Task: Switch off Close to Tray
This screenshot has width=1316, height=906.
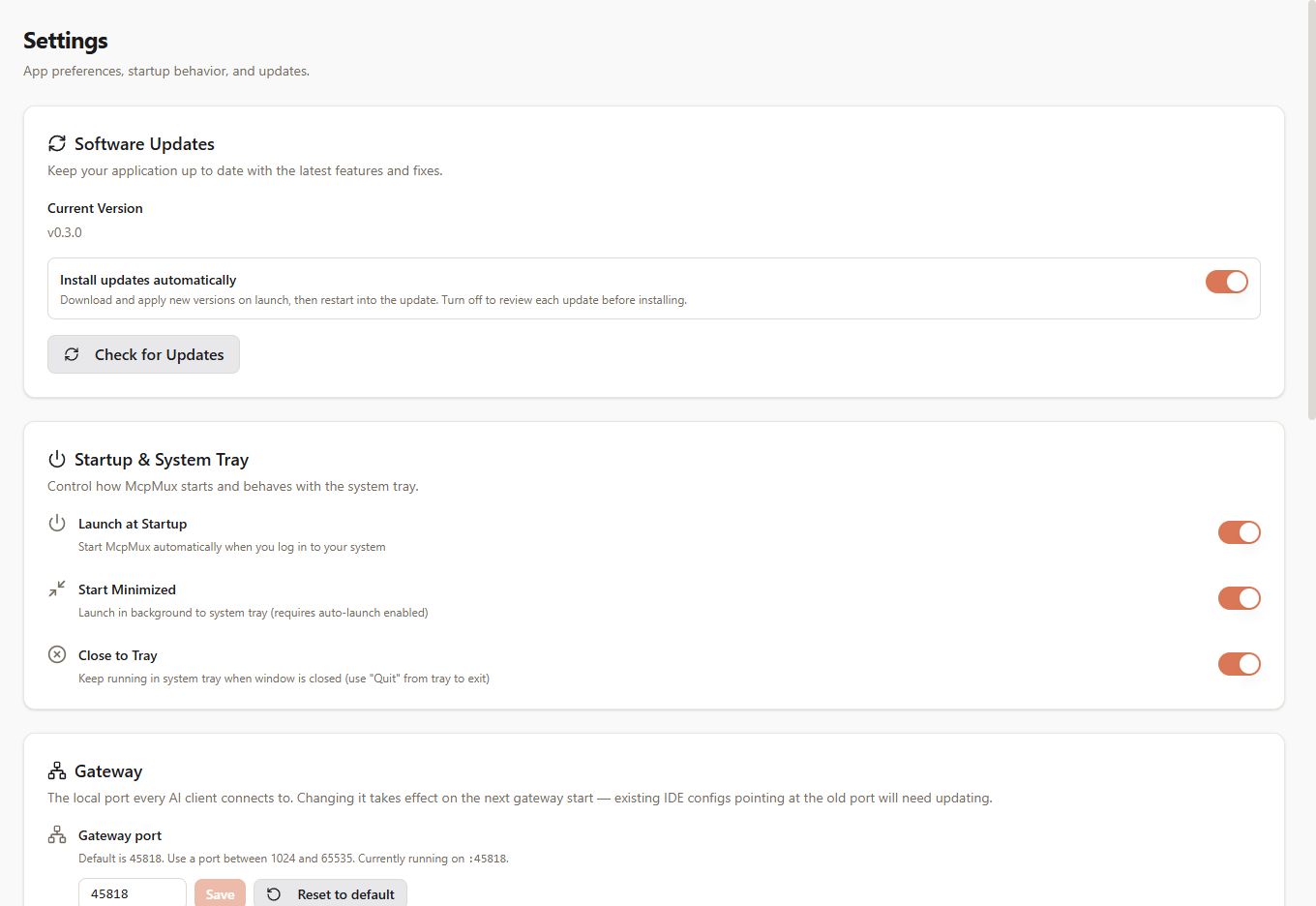Action: tap(1240, 664)
